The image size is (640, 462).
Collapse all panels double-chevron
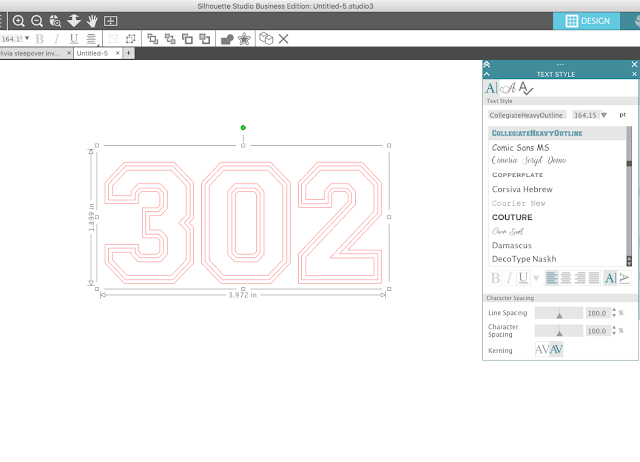[x=487, y=64]
